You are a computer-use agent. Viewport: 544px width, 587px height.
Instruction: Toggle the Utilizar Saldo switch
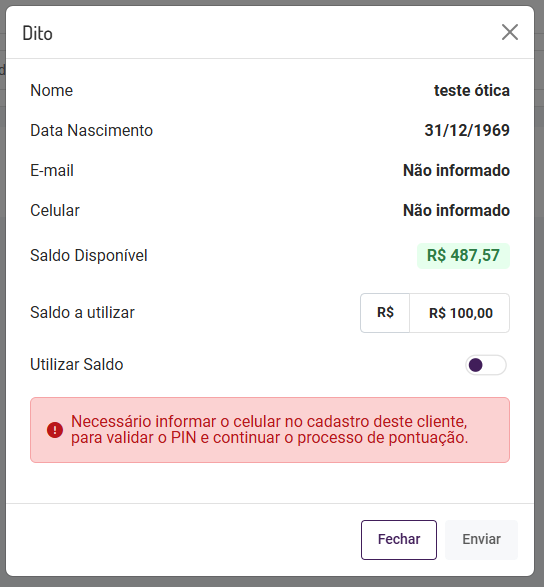pos(486,365)
